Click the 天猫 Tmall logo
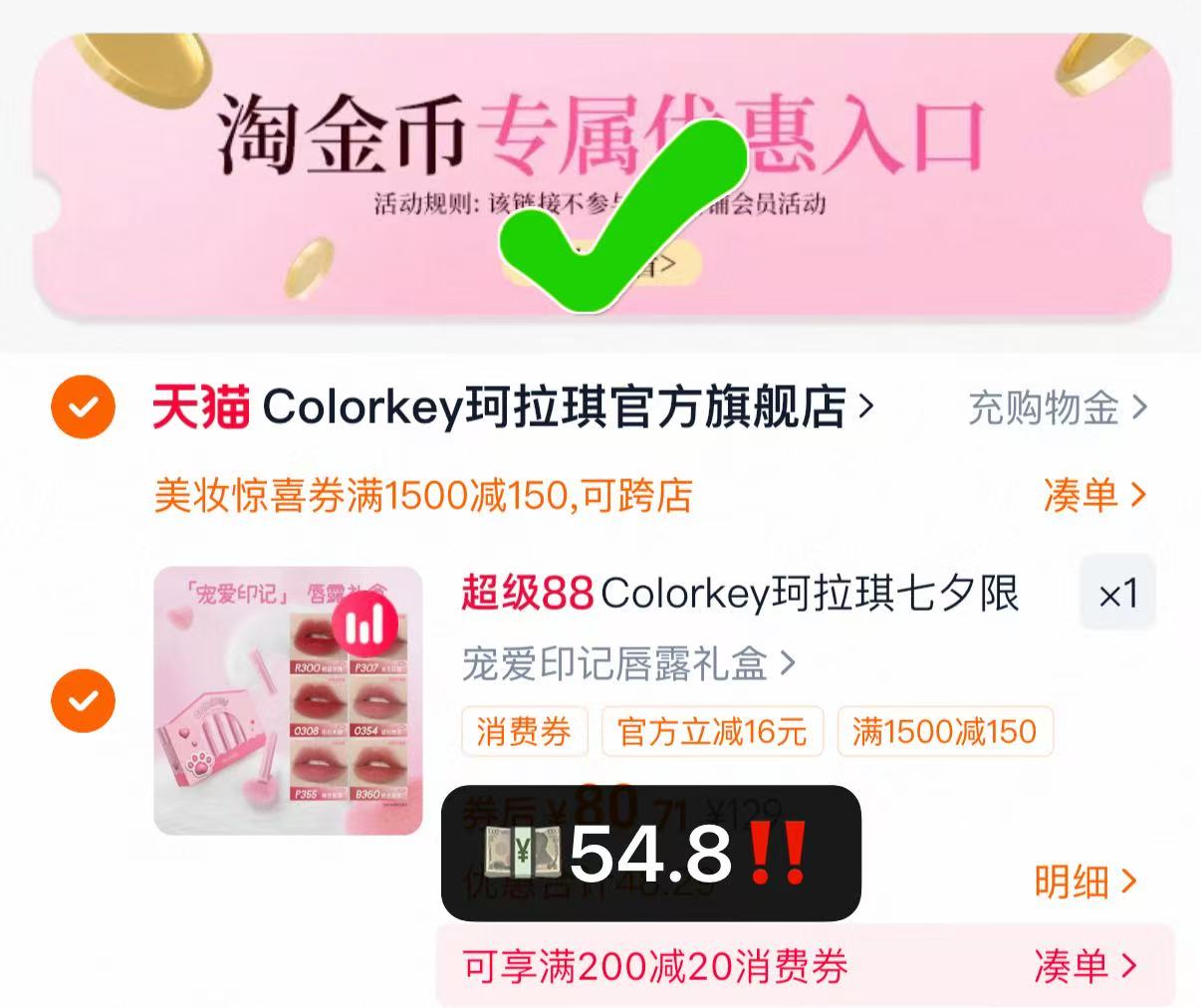This screenshot has width=1201, height=1008. 200,408
